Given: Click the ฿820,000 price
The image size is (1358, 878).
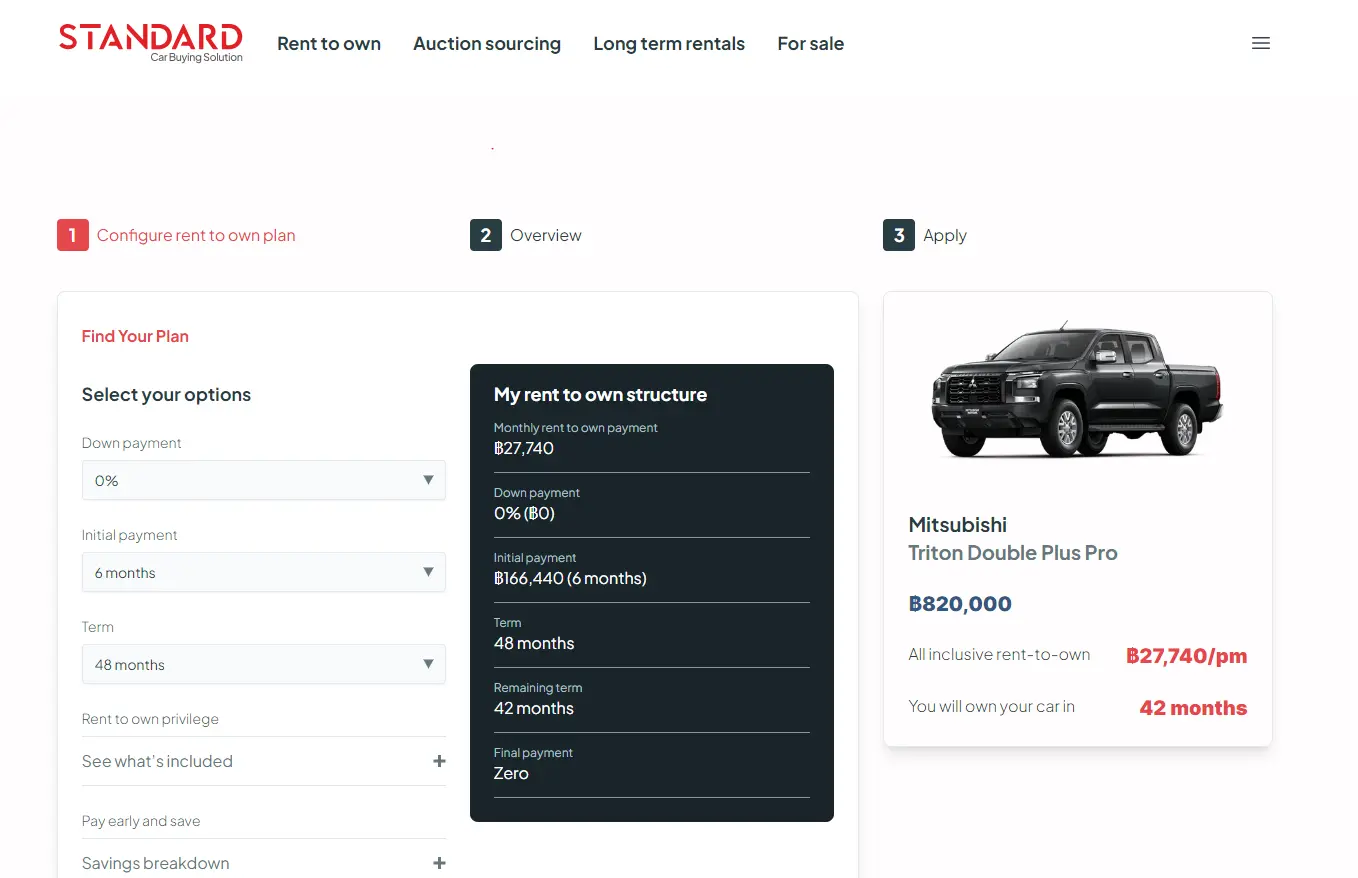Looking at the screenshot, I should pos(960,604).
